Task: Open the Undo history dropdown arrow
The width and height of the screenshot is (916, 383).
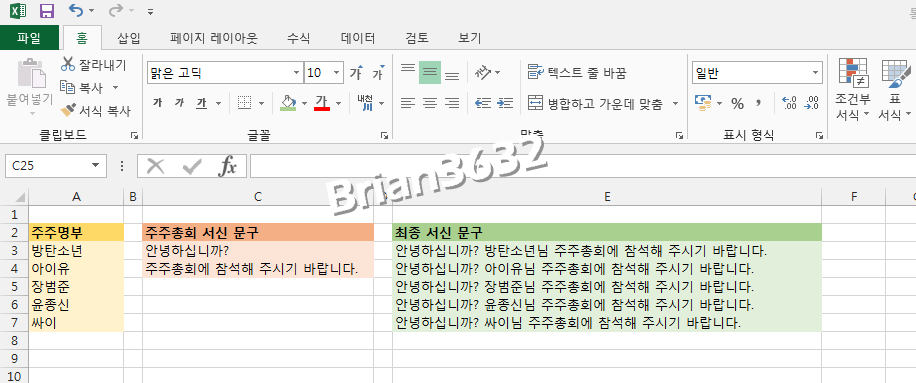Action: 92,11
